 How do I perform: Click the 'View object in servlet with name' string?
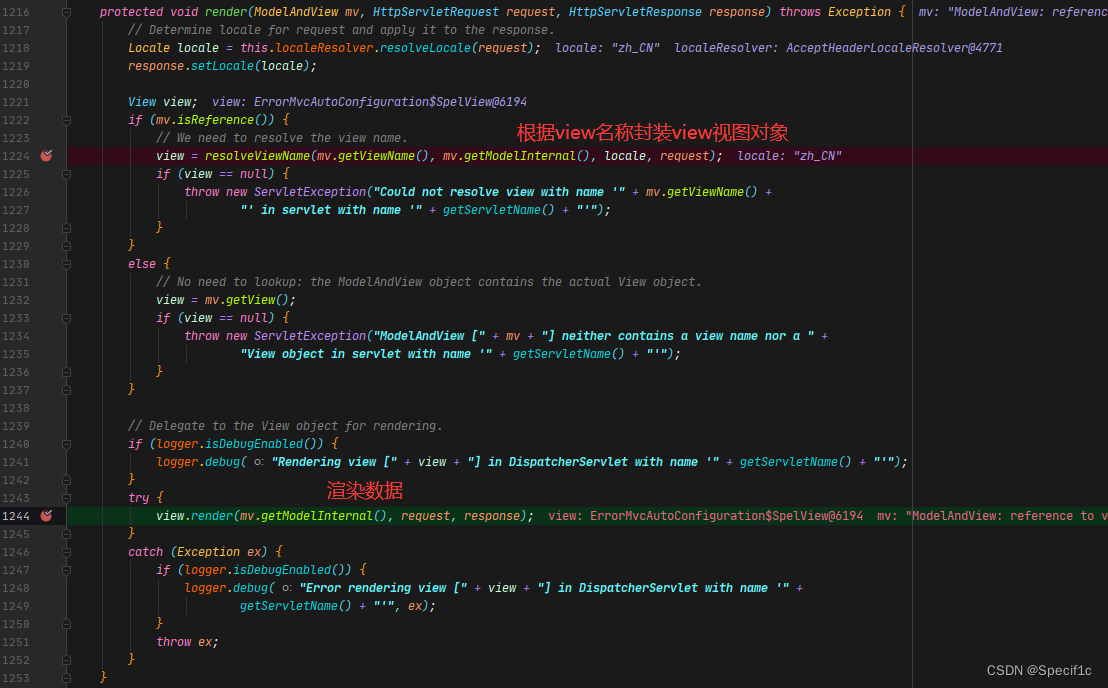[x=366, y=354]
